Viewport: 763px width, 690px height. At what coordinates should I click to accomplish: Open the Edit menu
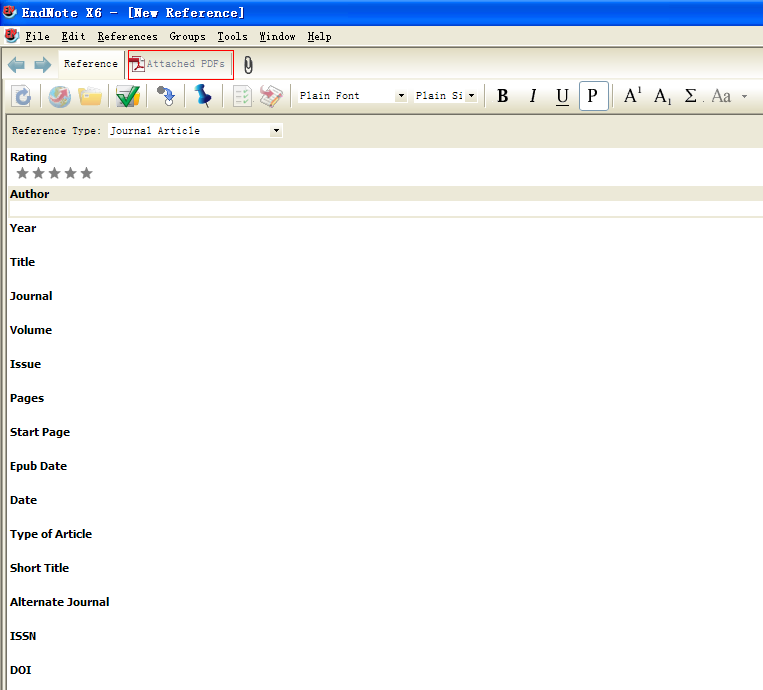click(x=73, y=36)
